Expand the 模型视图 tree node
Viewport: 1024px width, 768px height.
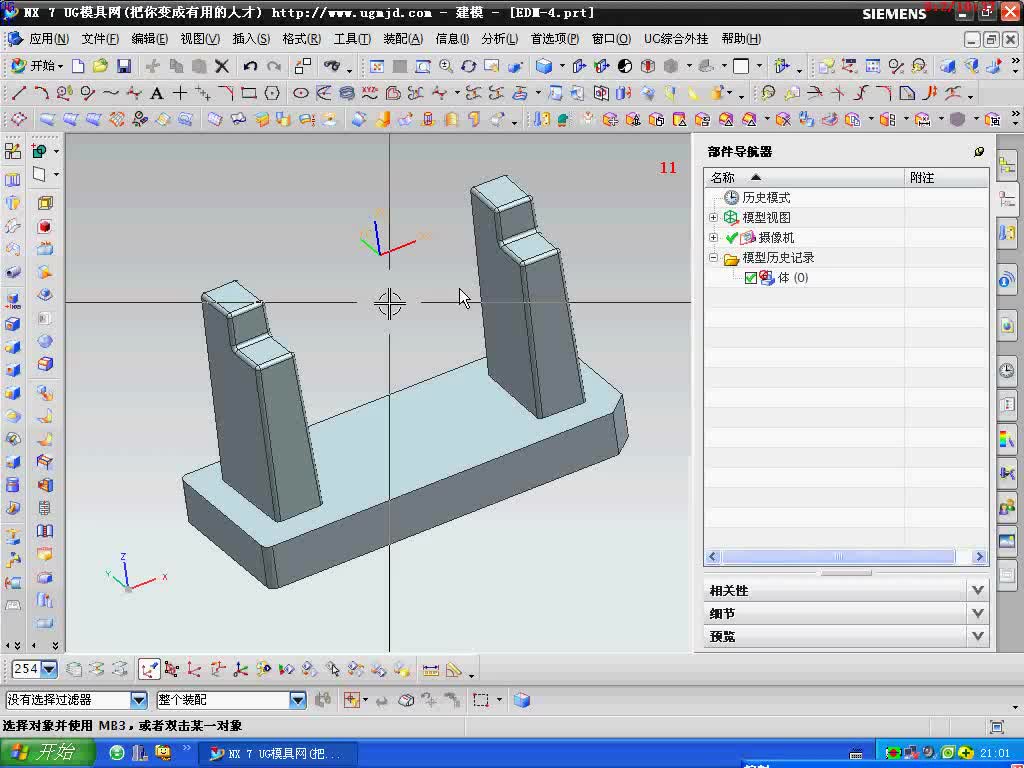(713, 217)
